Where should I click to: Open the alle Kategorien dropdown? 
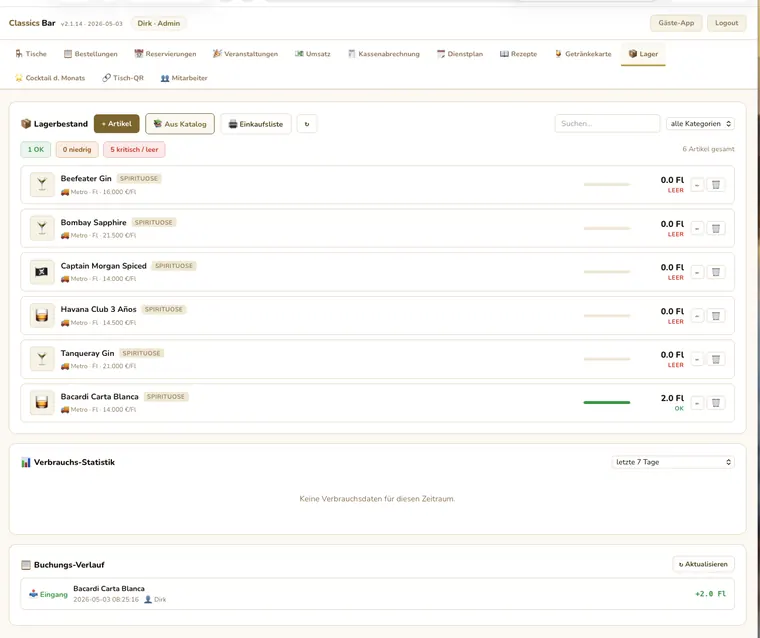click(700, 124)
